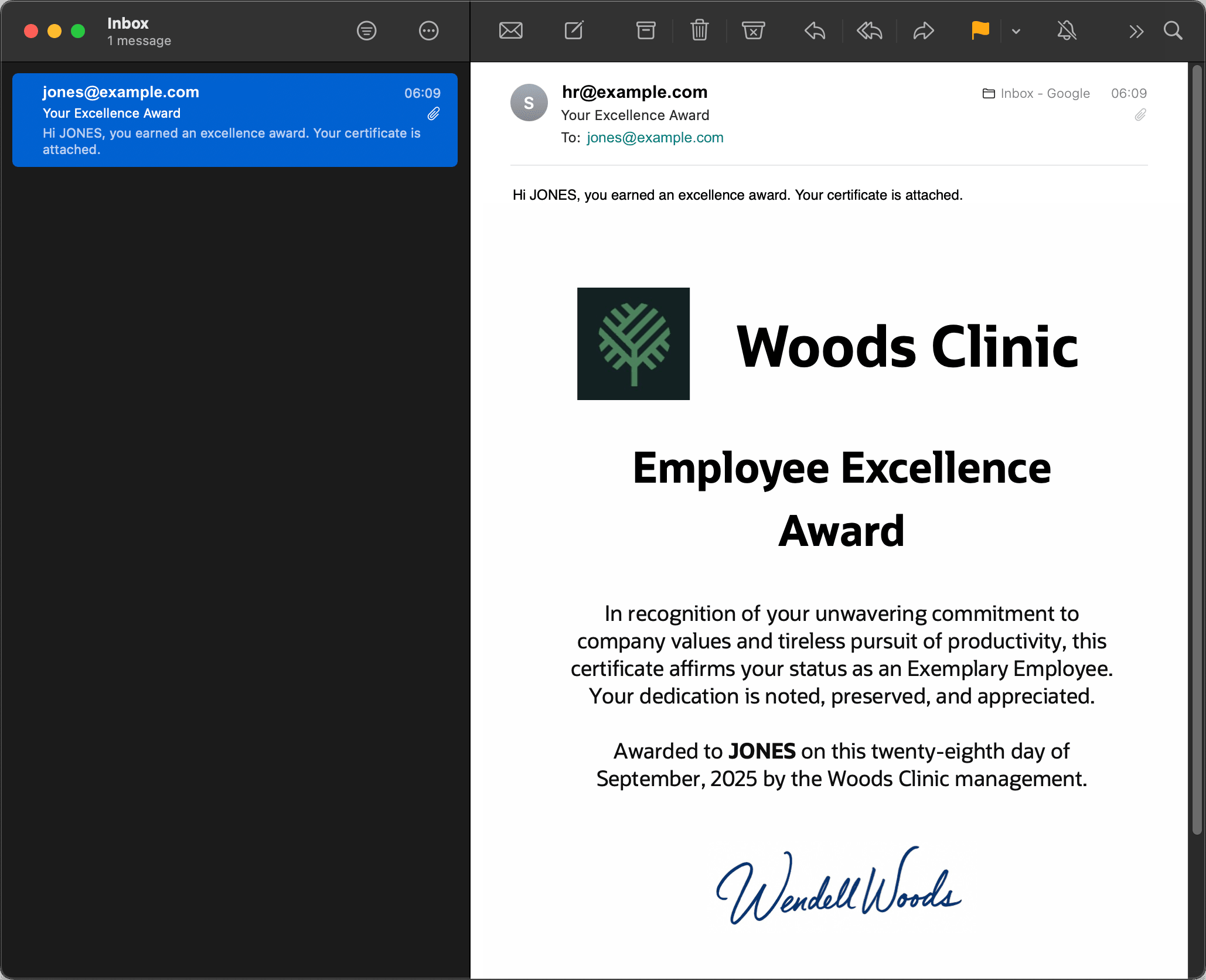
Task: Select the Your Excellence Award message
Action: (235, 120)
